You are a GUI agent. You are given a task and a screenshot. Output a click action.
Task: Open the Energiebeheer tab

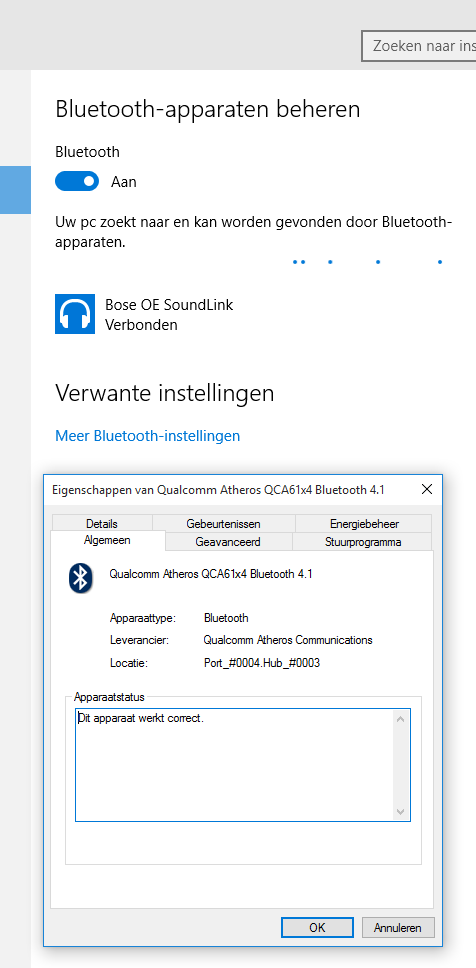click(x=364, y=524)
